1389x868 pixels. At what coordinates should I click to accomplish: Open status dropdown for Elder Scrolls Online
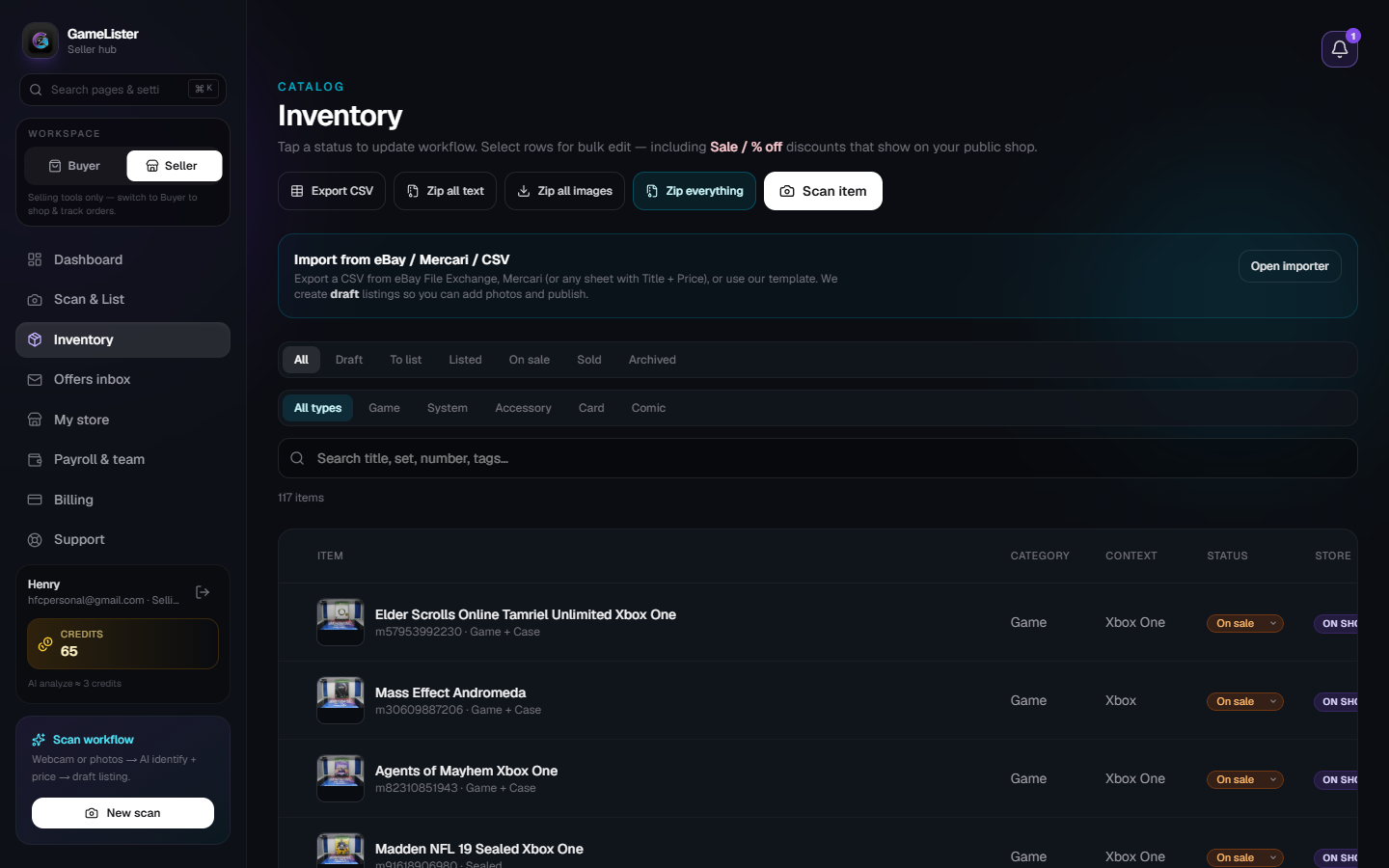point(1245,623)
